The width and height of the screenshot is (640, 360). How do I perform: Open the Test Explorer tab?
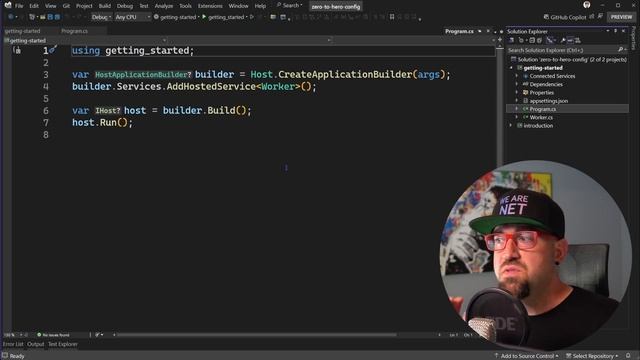pyautogui.click(x=62, y=344)
